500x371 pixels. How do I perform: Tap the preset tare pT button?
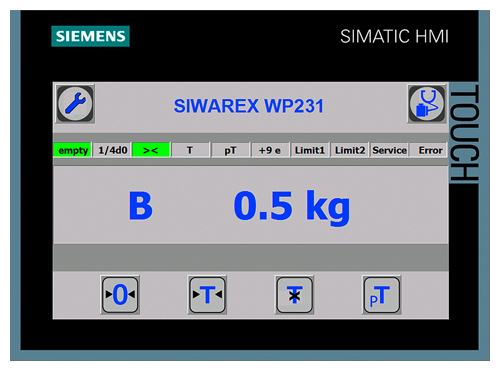(x=382, y=295)
